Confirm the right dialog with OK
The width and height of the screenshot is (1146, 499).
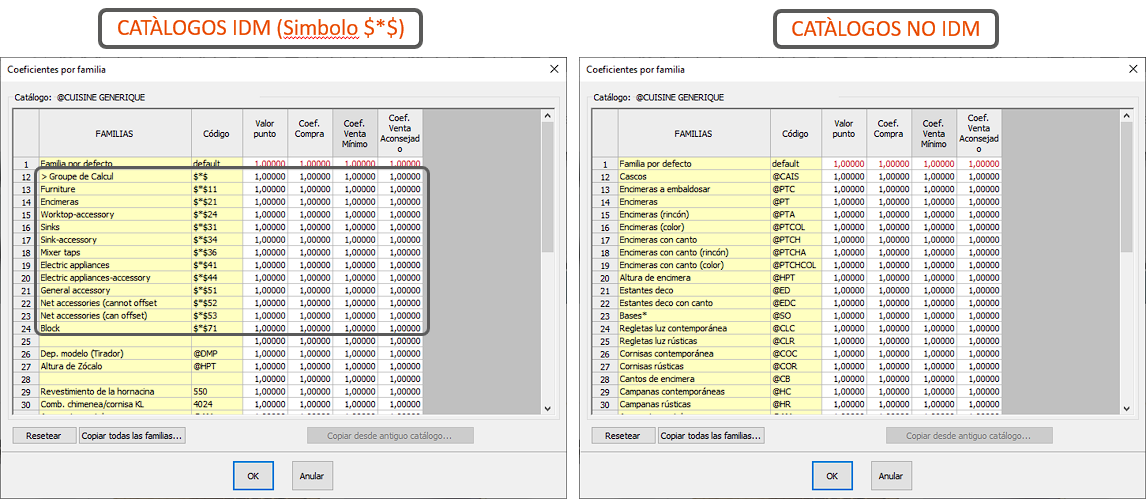tap(832, 476)
